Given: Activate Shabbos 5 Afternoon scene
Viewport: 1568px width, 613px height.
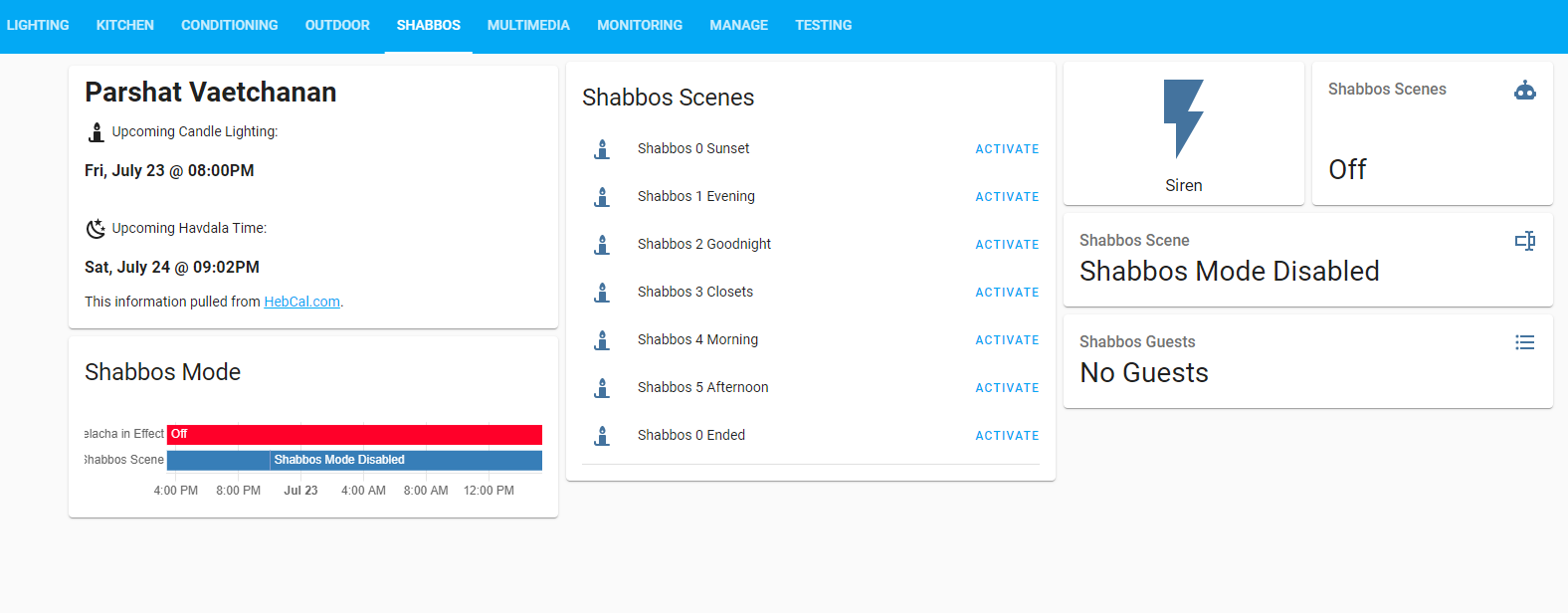Looking at the screenshot, I should (1007, 388).
